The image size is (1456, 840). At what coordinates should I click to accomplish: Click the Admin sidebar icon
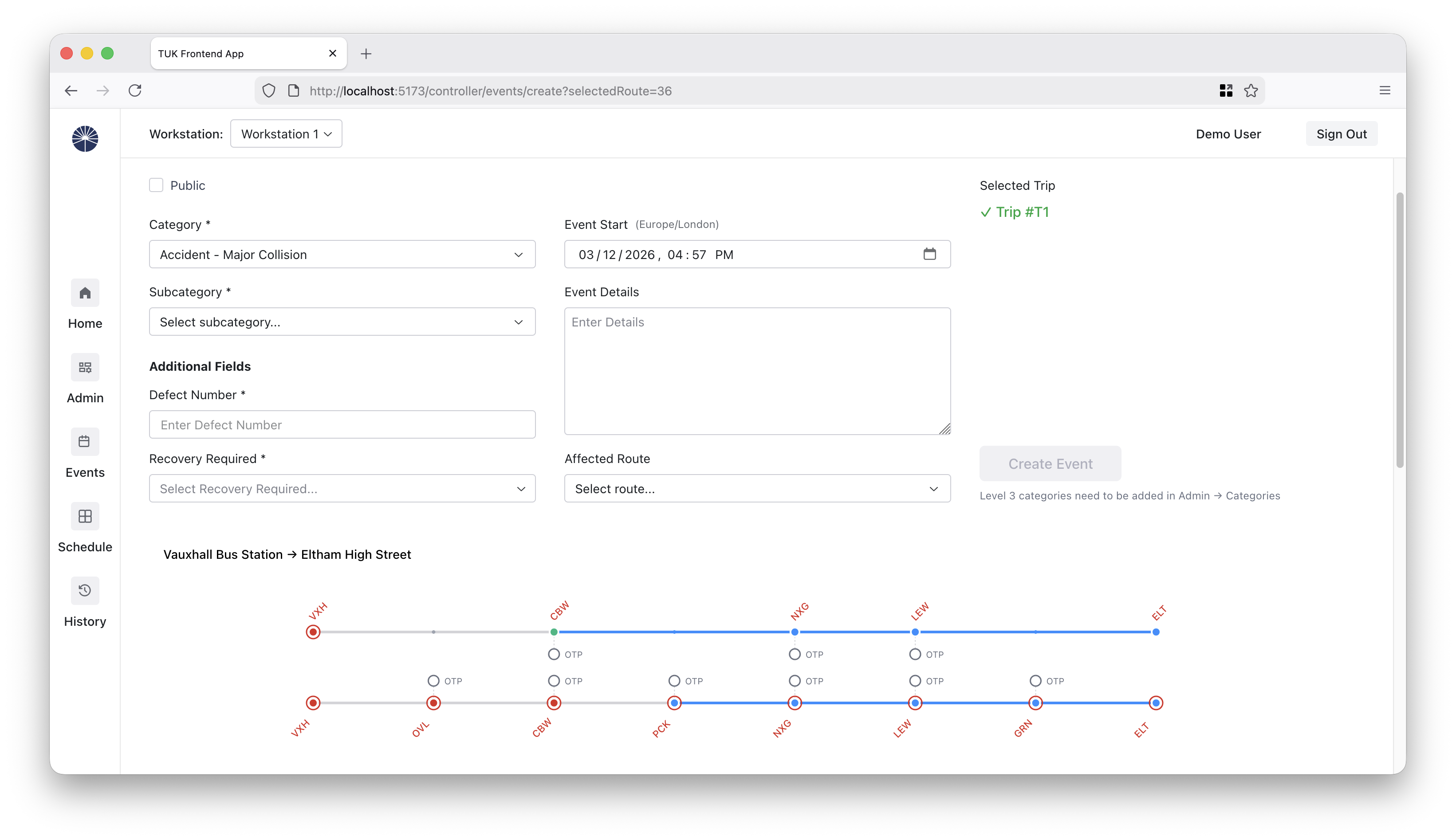85,368
